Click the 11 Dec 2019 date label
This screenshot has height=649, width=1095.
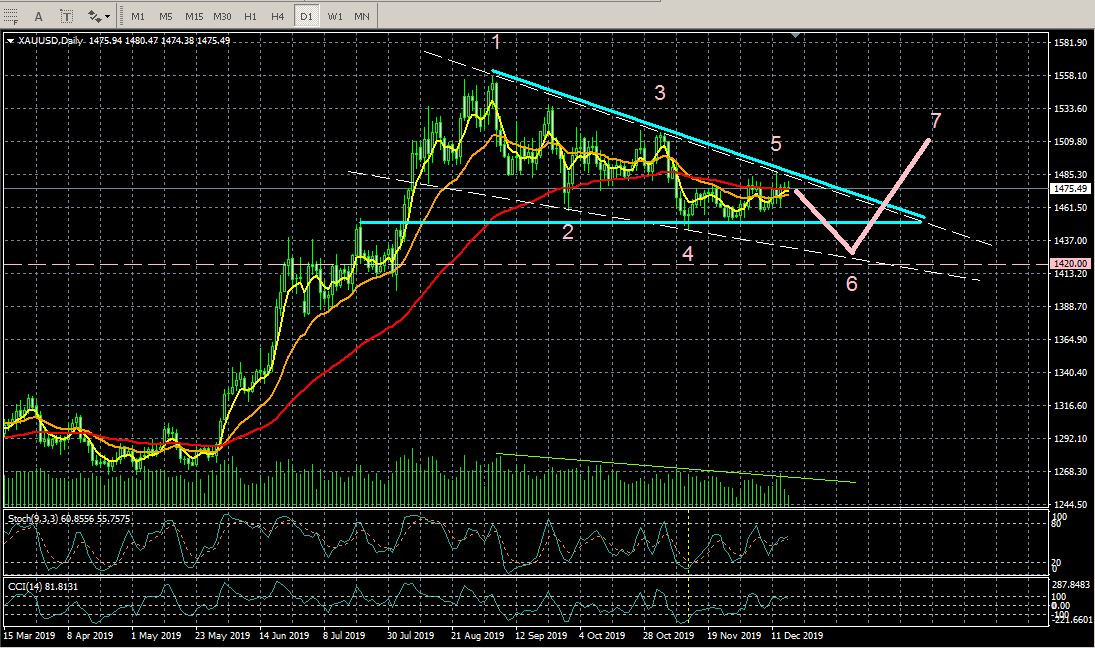797,636
